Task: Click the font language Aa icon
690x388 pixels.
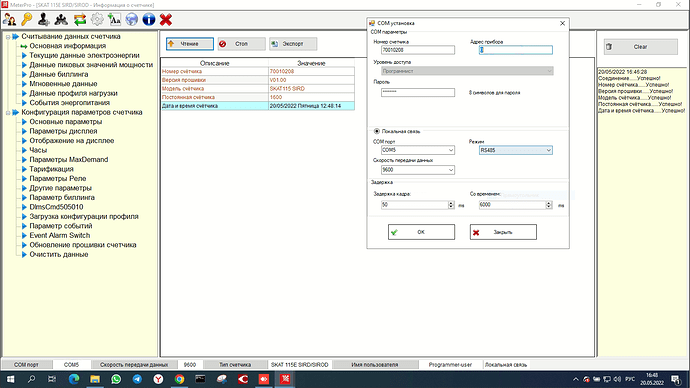Action: tap(114, 19)
